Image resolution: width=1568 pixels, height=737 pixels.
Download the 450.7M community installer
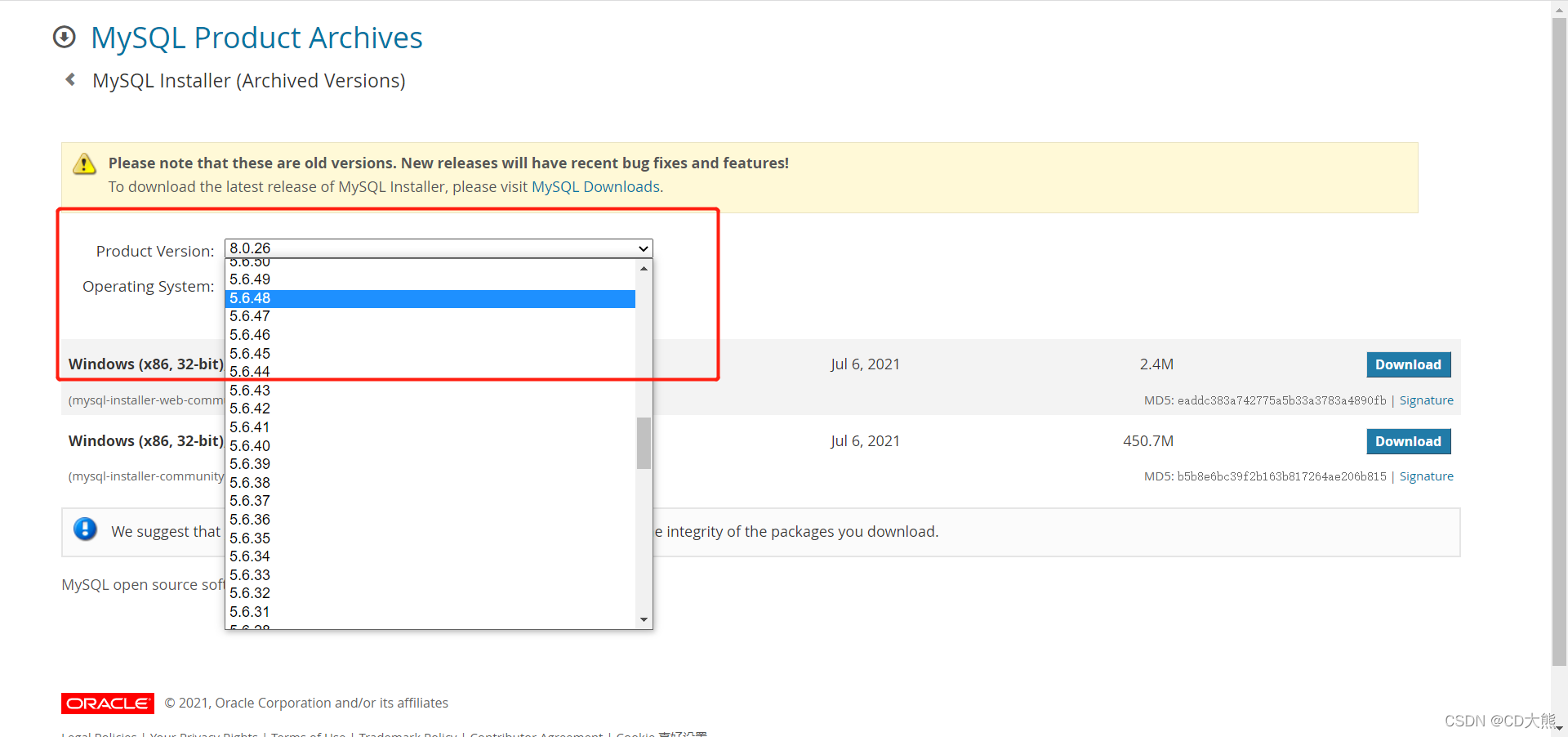pyautogui.click(x=1409, y=441)
